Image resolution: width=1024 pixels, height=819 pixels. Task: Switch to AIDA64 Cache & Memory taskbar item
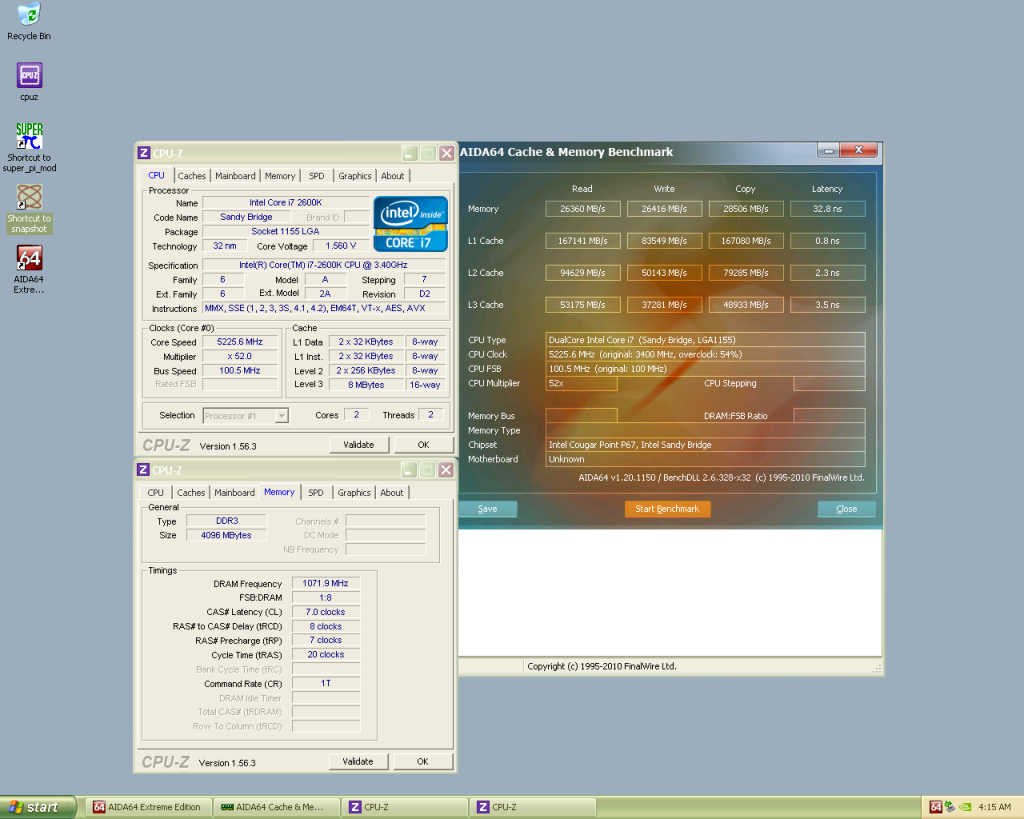[x=276, y=807]
